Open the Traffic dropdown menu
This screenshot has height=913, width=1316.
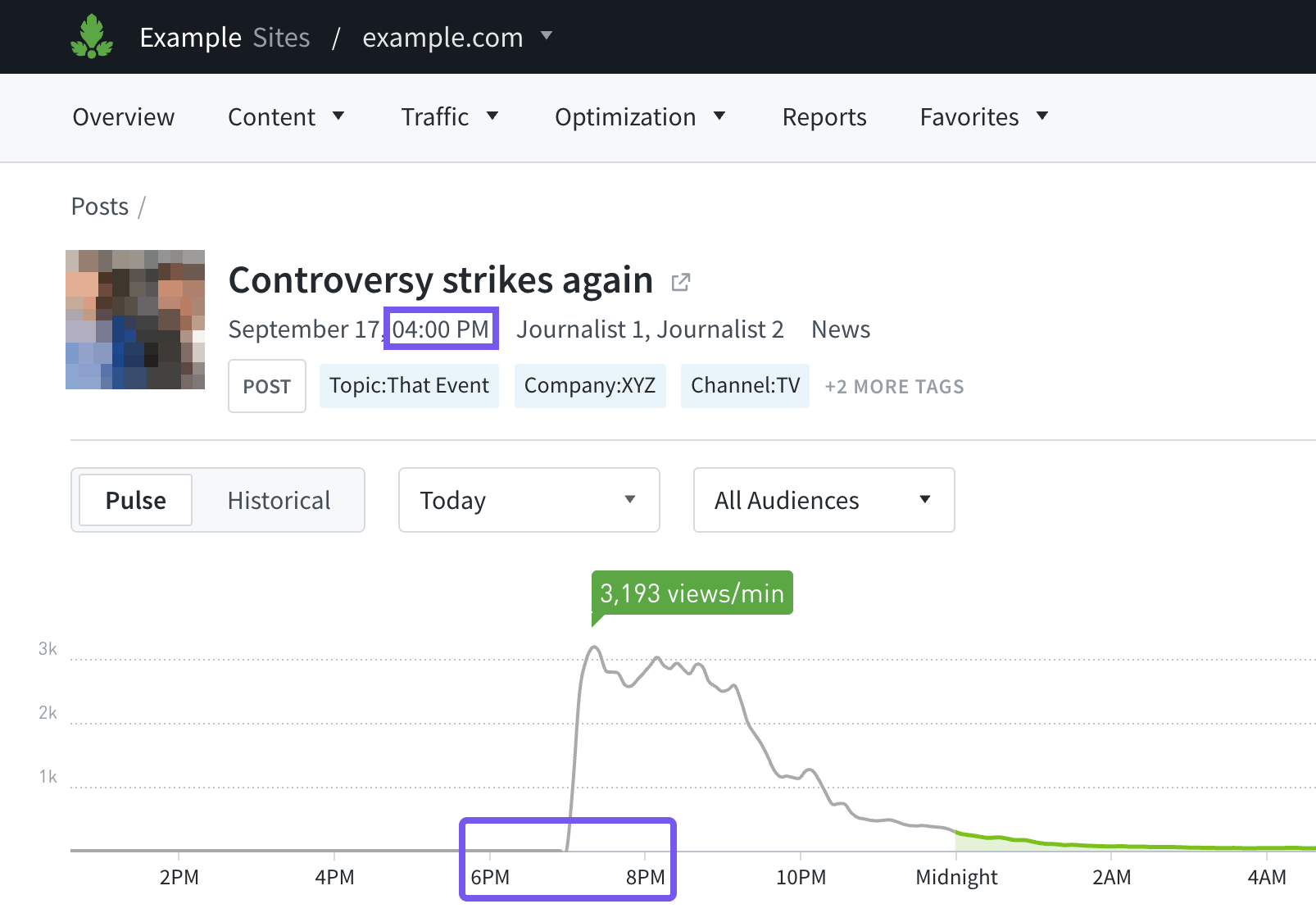click(449, 117)
